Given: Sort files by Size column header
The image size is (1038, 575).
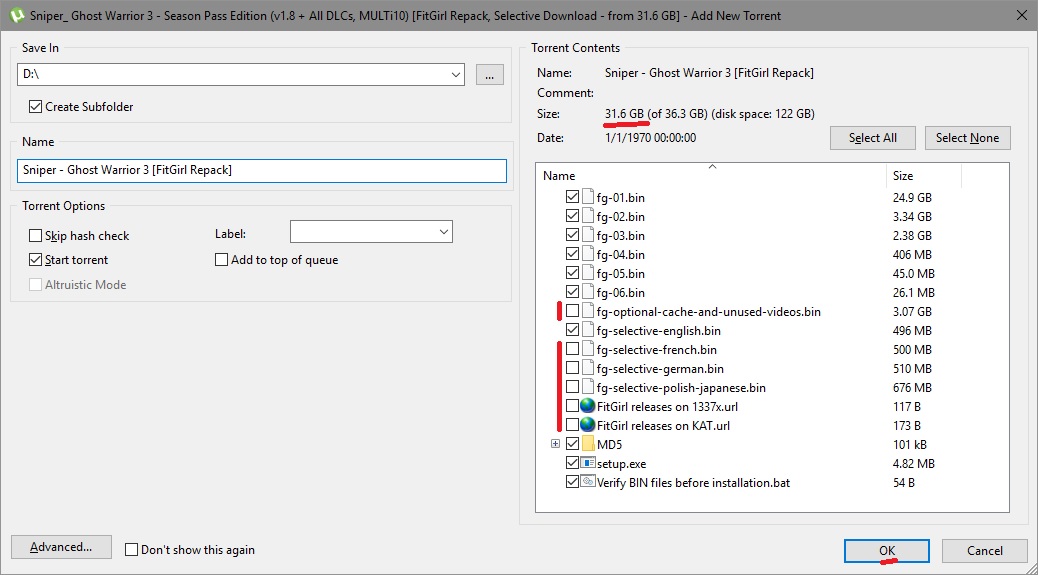Looking at the screenshot, I should click(923, 175).
